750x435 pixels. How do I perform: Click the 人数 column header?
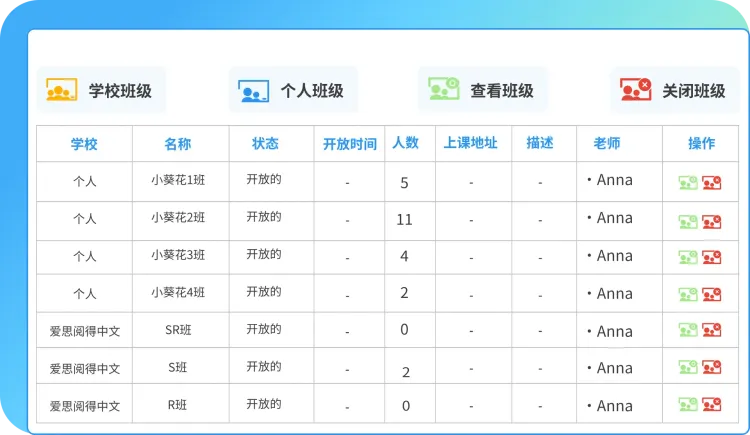click(406, 143)
